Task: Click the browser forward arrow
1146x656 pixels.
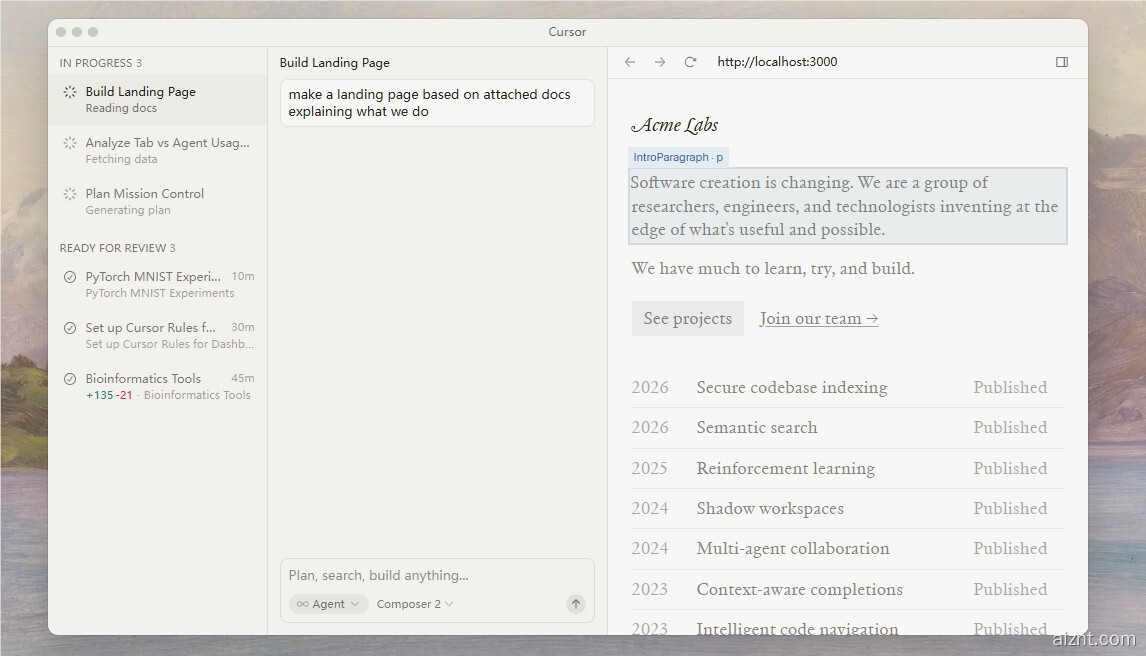Action: tap(660, 62)
